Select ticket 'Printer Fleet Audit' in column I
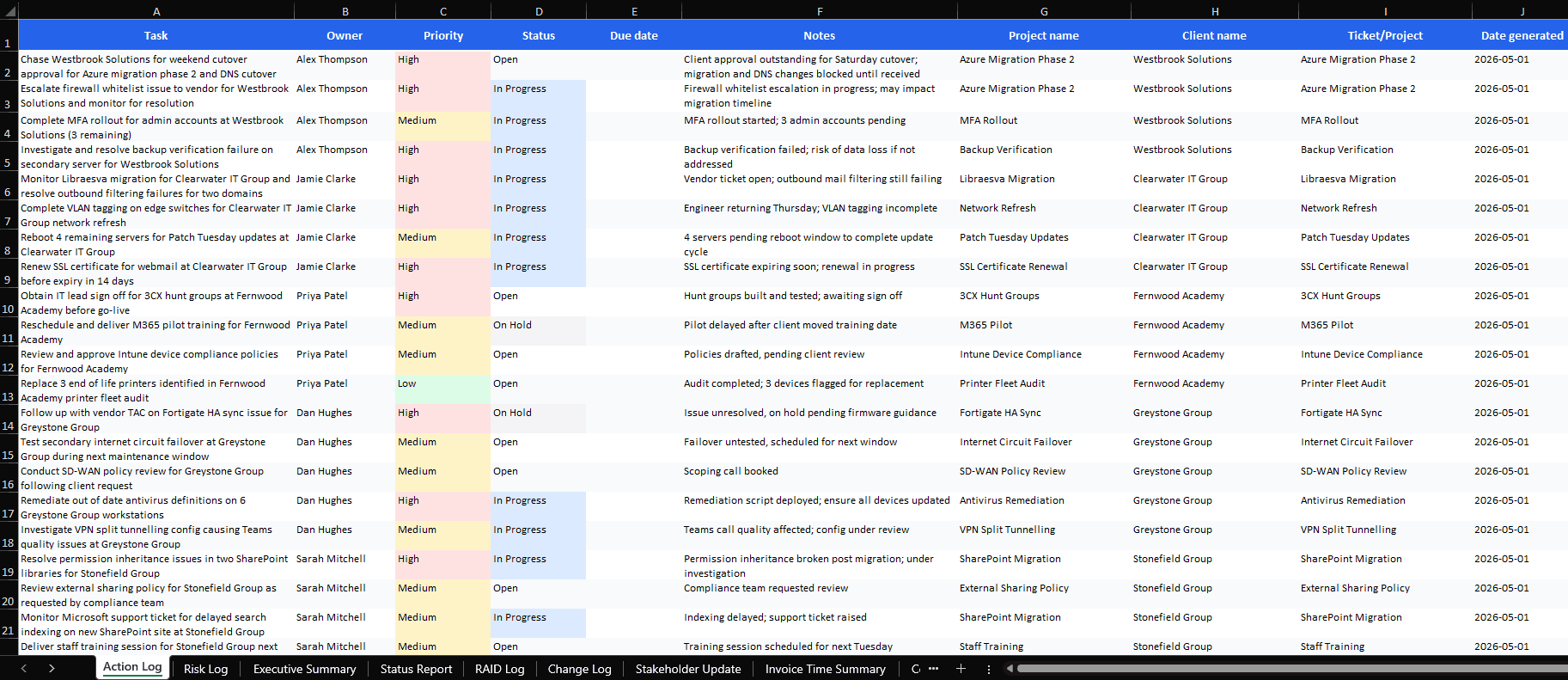The width and height of the screenshot is (1568, 680). pos(1385,389)
